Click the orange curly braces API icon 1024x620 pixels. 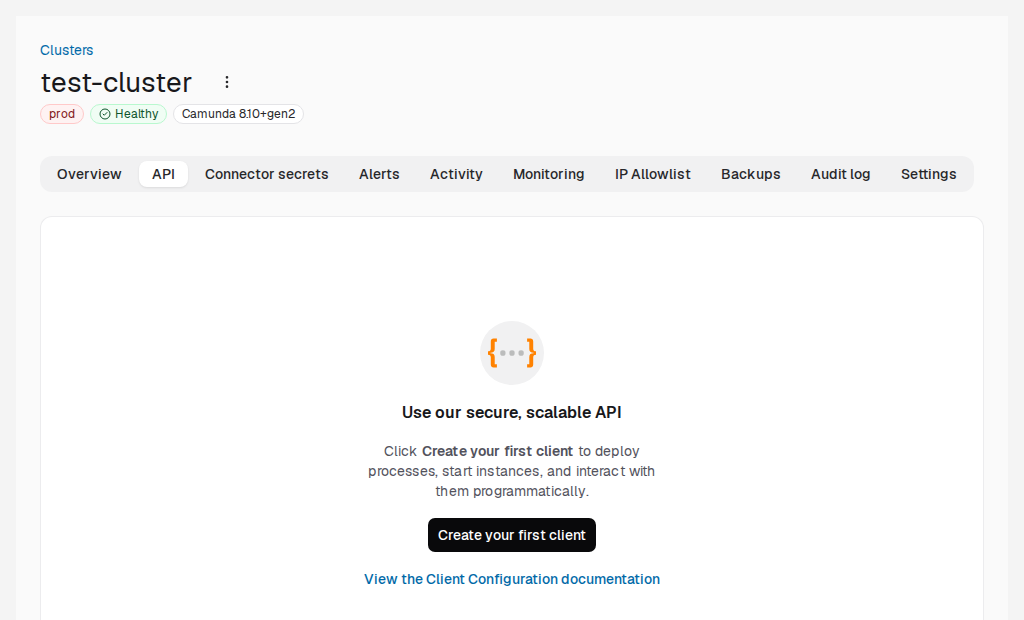(x=512, y=353)
